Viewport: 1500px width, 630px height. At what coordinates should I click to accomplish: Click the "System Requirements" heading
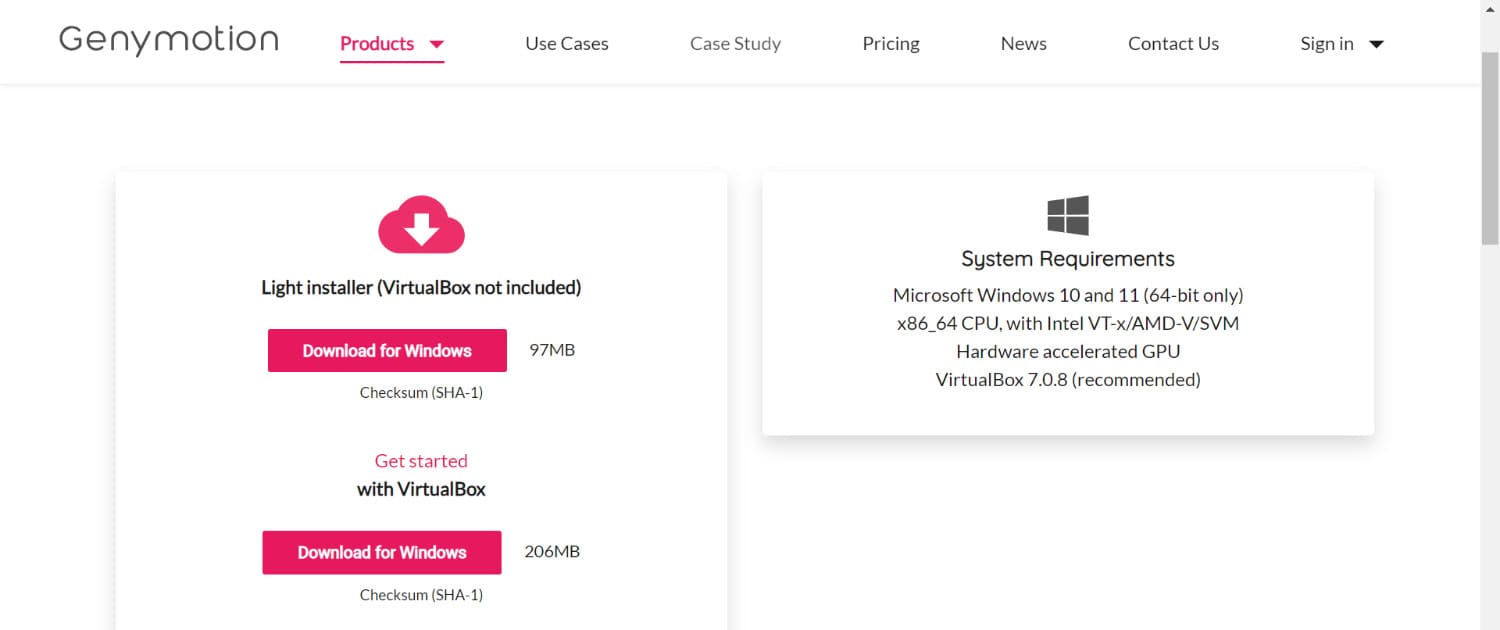click(x=1068, y=259)
